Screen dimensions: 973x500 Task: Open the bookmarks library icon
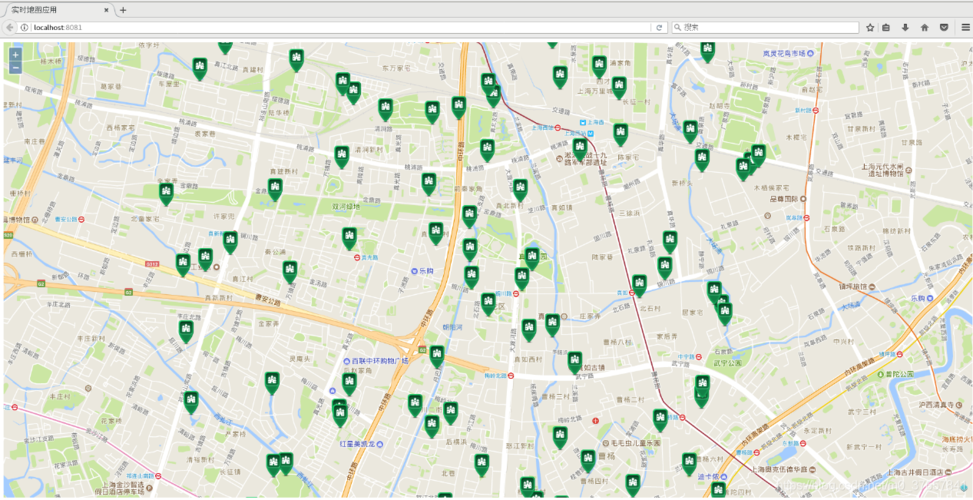[x=886, y=27]
